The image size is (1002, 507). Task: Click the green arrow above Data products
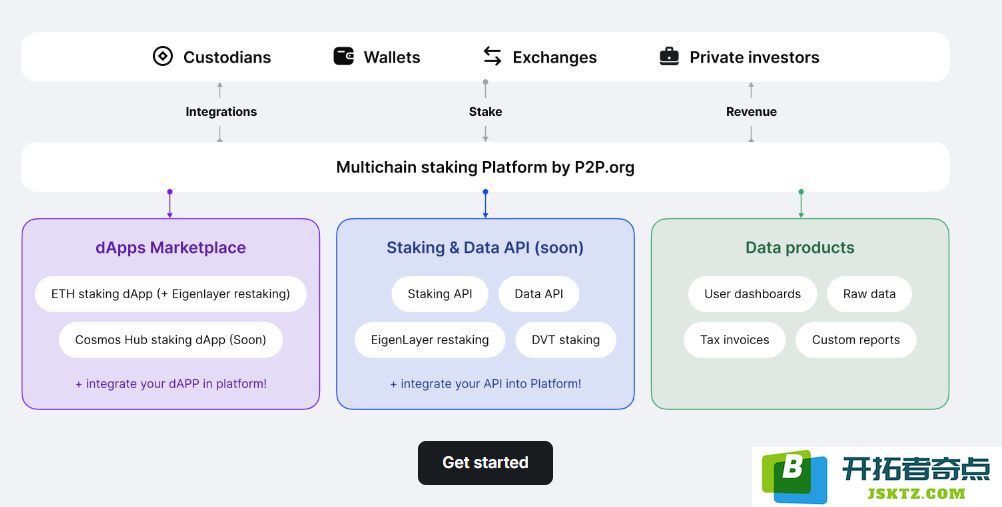click(801, 204)
